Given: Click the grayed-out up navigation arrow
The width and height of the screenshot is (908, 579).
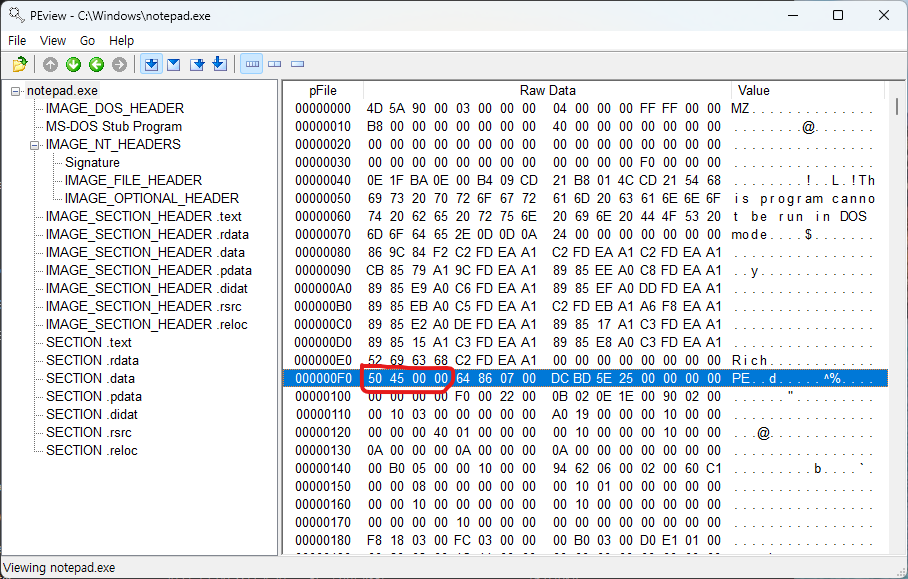Looking at the screenshot, I should [x=50, y=64].
